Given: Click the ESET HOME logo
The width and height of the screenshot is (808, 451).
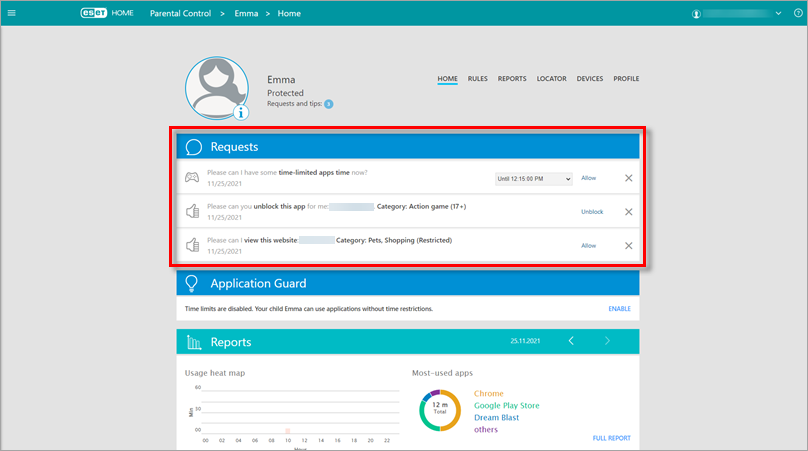Looking at the screenshot, I should [106, 14].
